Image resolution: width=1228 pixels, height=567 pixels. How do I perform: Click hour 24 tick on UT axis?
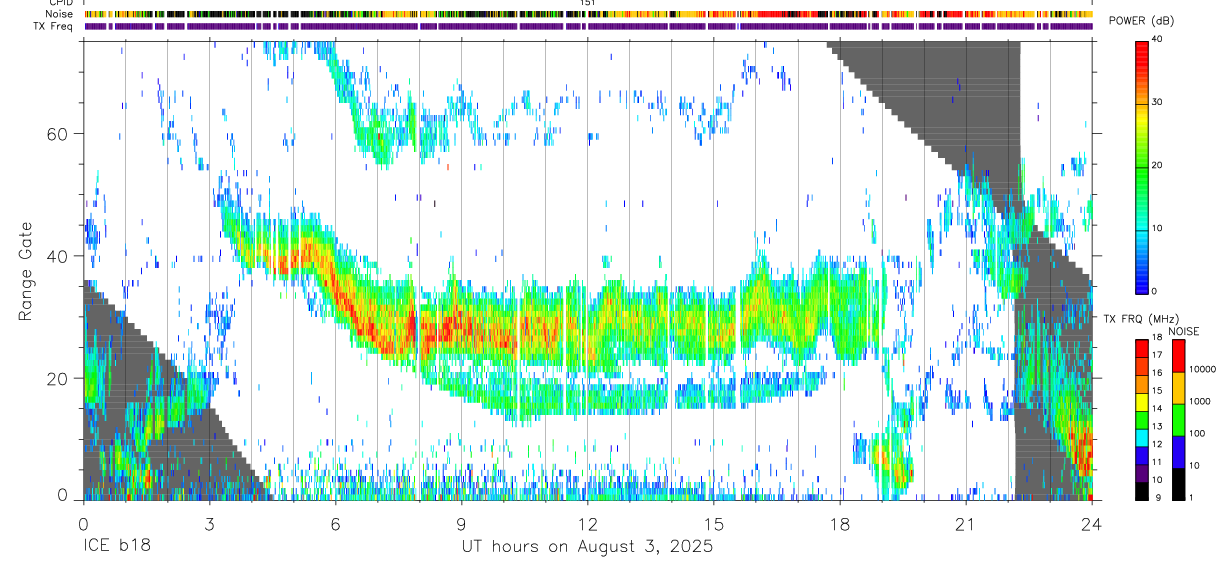click(x=1091, y=524)
